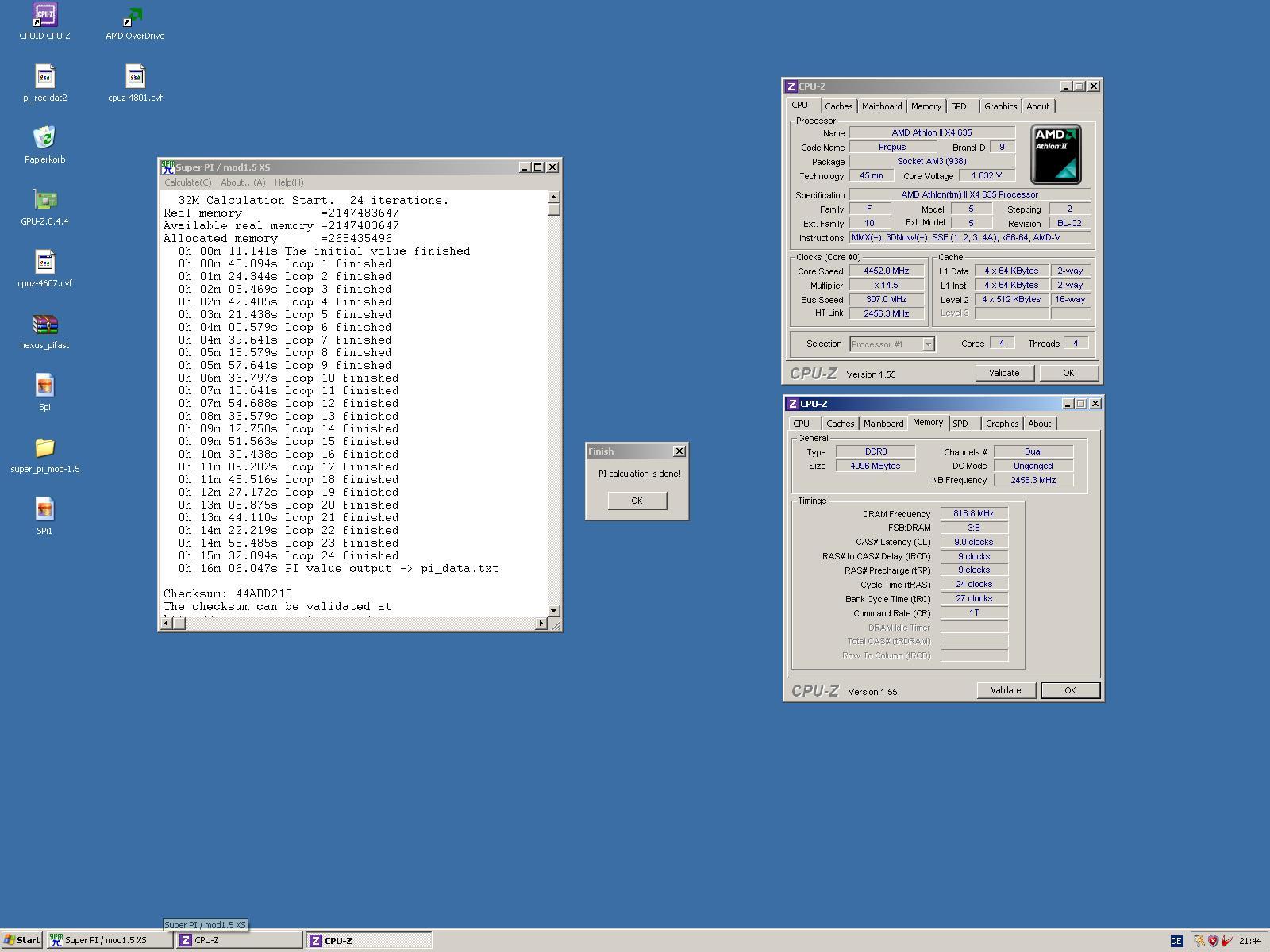Select the hexus_pifast archive icon

(44, 331)
